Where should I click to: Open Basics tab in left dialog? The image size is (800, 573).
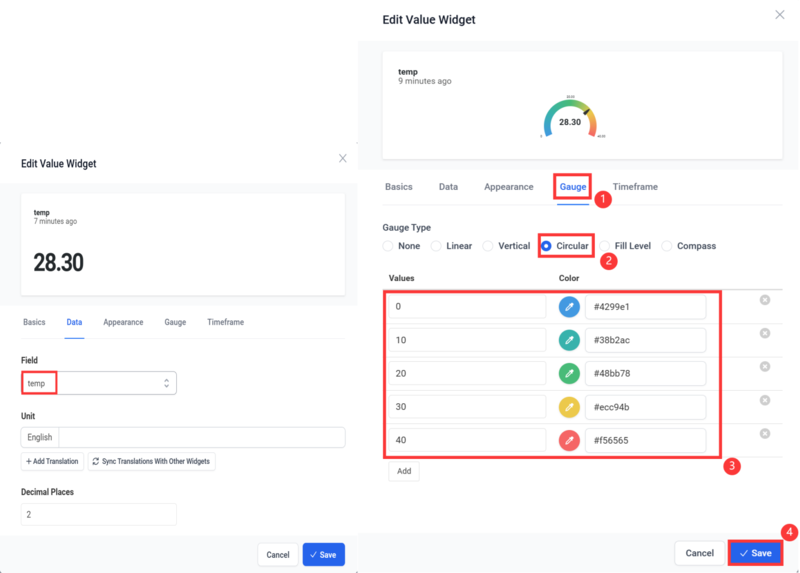coord(34,322)
